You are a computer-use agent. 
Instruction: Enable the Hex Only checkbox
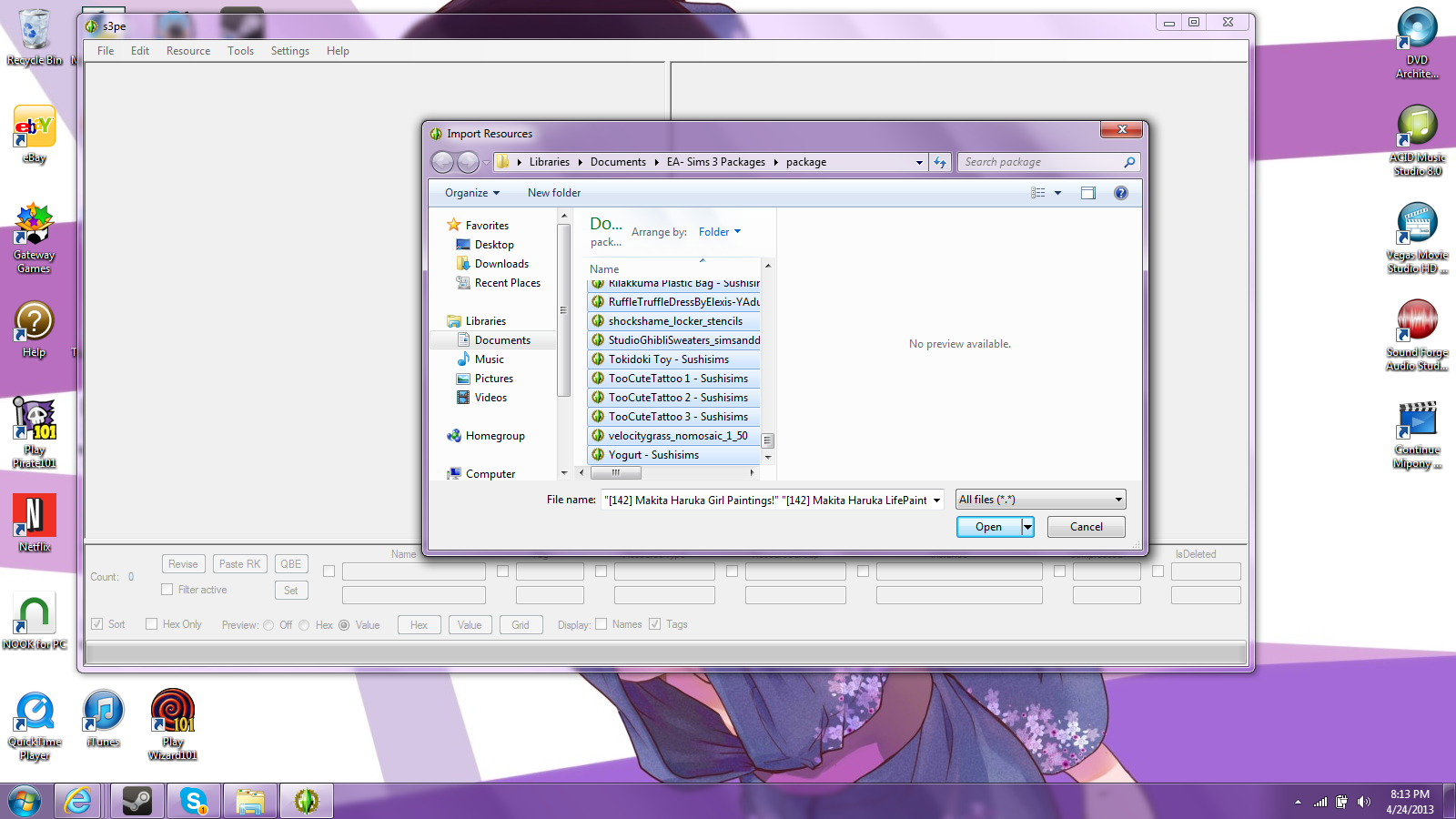click(151, 624)
